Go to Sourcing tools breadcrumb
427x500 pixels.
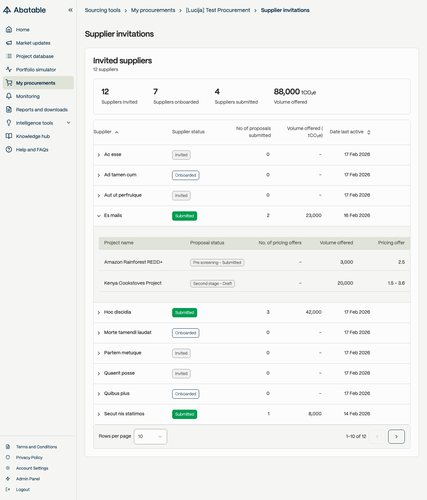point(102,10)
